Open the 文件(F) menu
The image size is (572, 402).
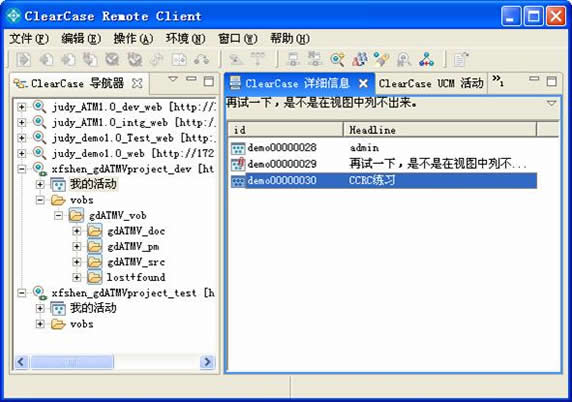pos(28,39)
